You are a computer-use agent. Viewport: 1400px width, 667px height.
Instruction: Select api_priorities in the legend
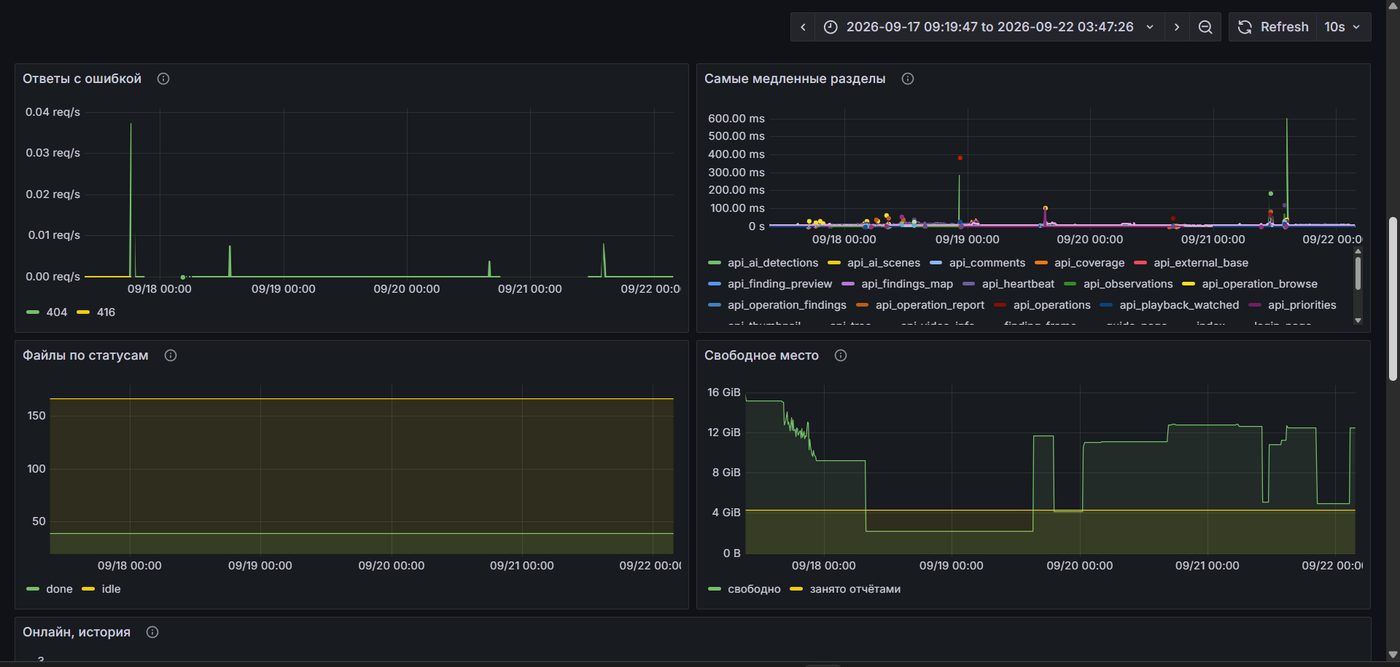(x=1302, y=305)
